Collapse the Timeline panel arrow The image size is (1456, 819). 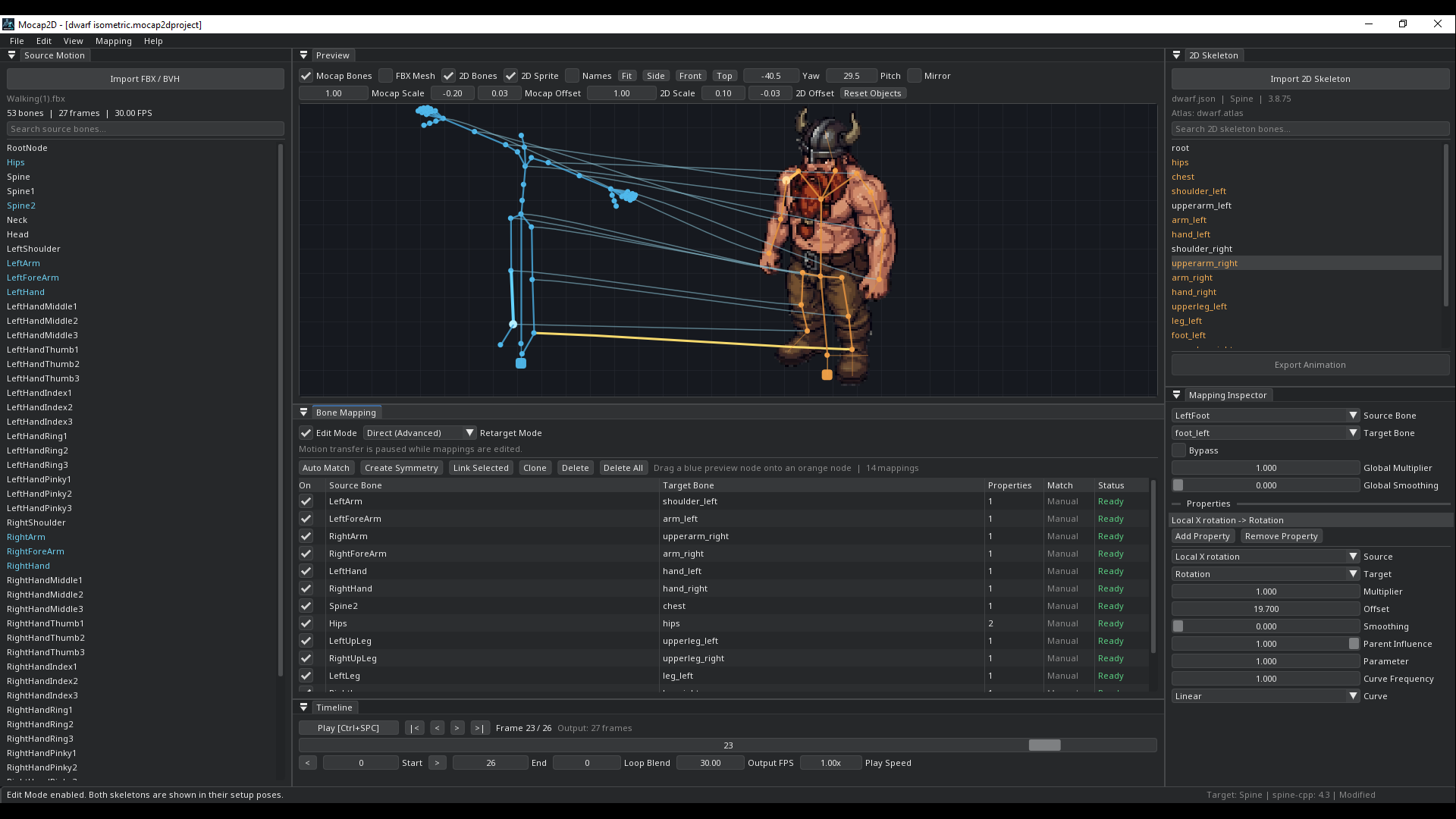[303, 708]
